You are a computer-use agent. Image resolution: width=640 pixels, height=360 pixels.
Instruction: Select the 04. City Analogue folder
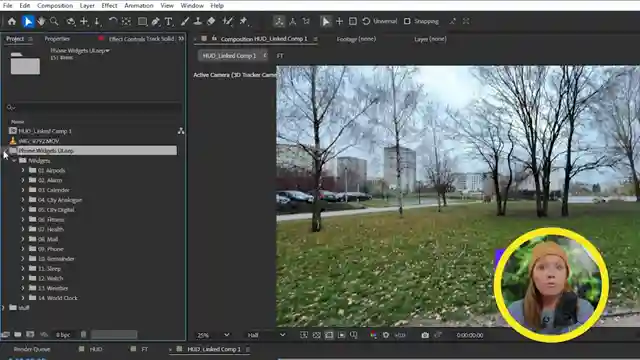60,200
